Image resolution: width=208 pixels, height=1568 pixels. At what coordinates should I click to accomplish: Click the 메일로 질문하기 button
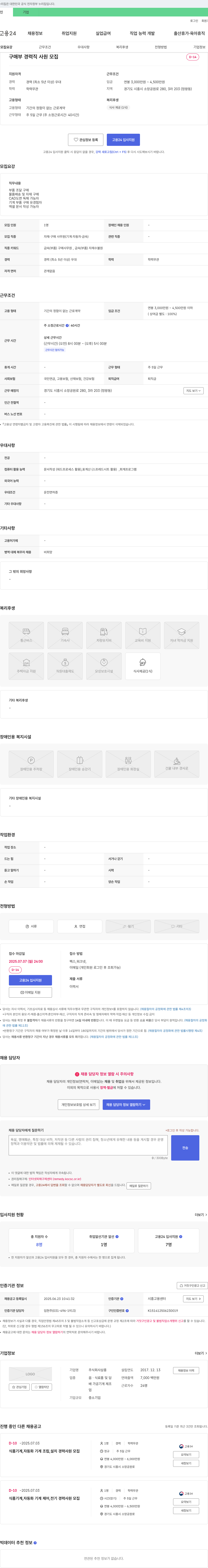coord(139,1186)
